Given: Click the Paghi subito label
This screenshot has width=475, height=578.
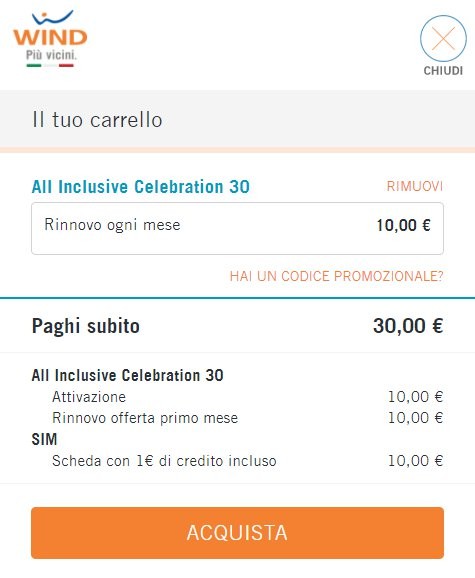Looking at the screenshot, I should pyautogui.click(x=85, y=326).
